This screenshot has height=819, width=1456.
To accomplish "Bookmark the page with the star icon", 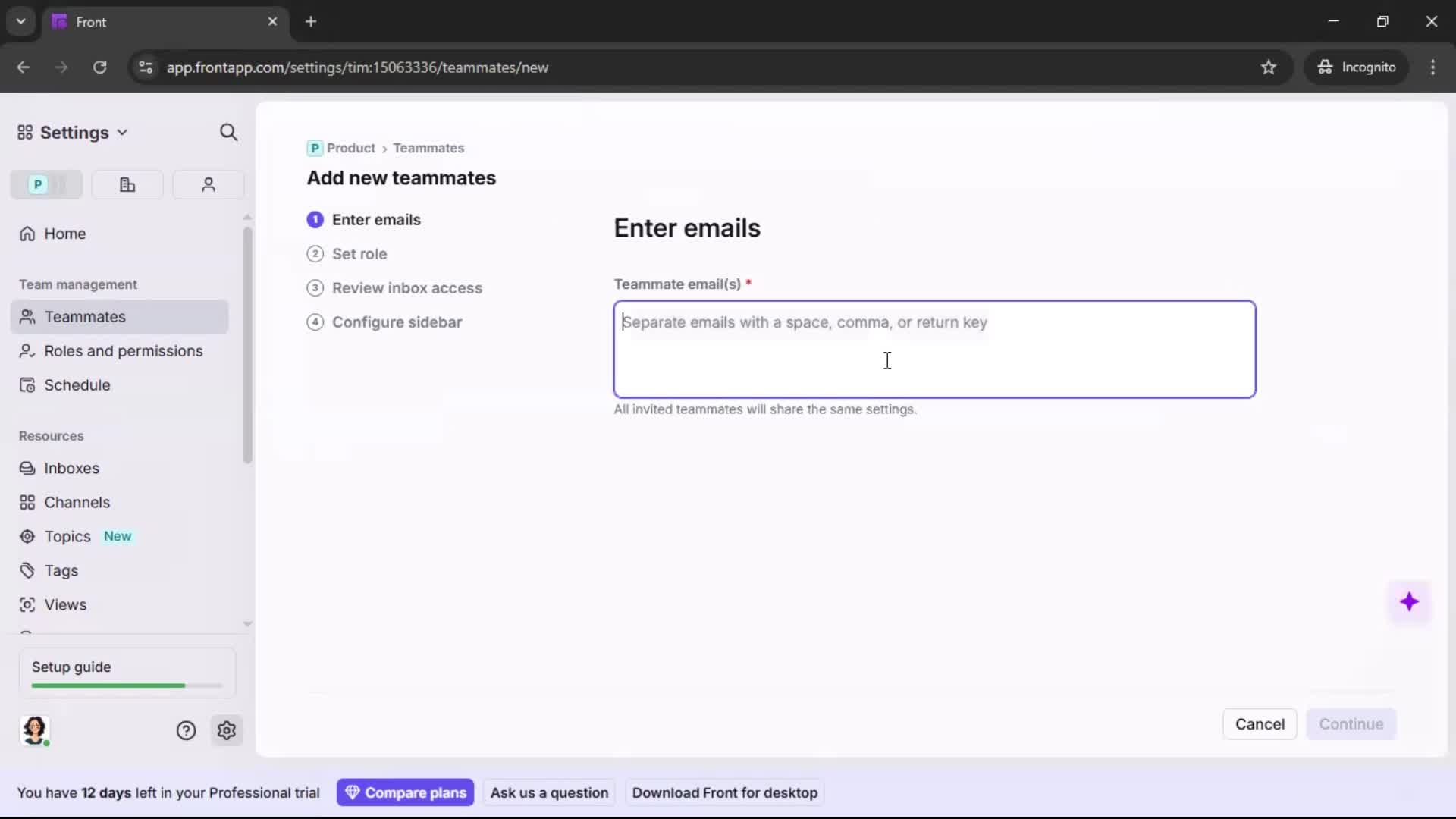I will coord(1269,67).
